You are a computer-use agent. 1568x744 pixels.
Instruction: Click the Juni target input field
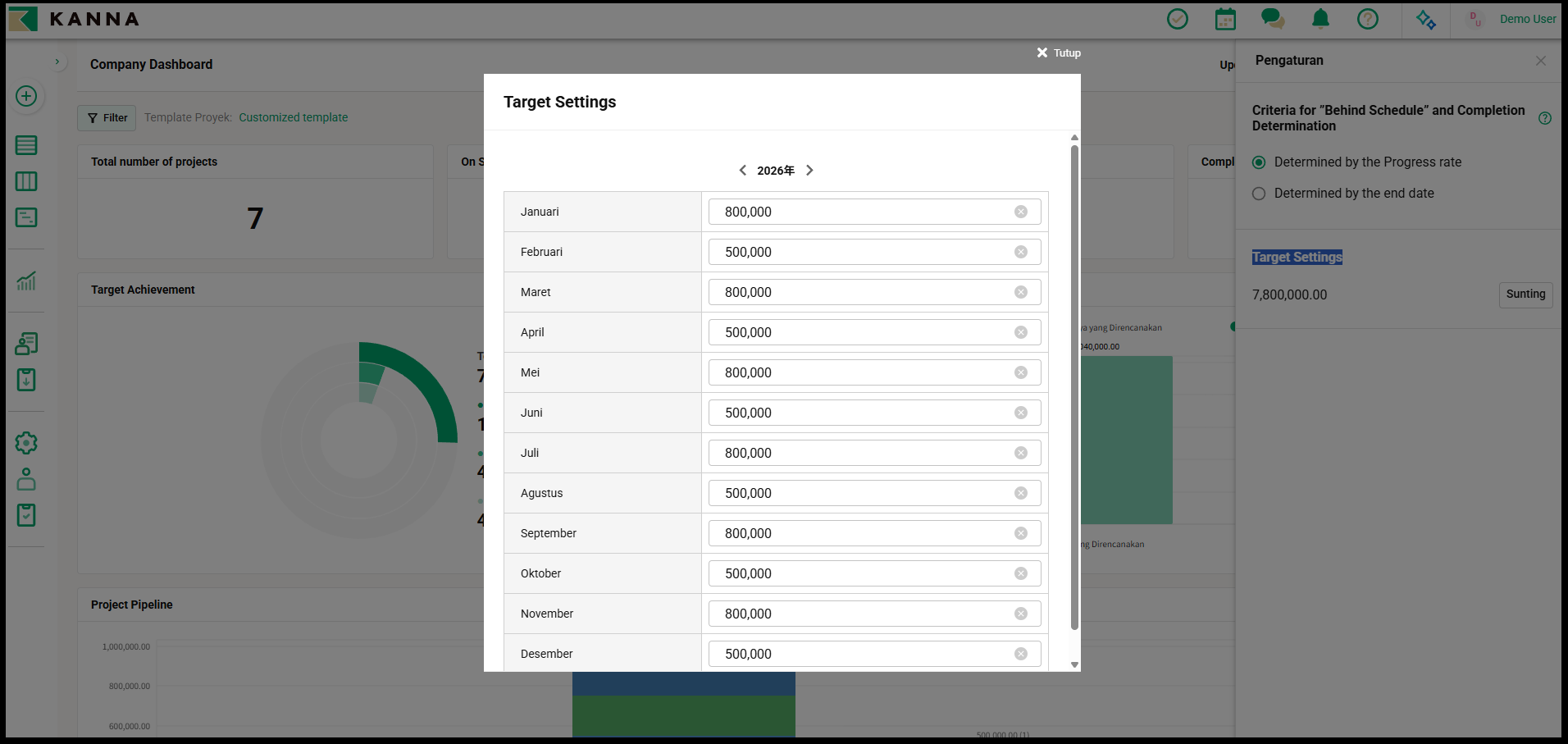coord(861,413)
